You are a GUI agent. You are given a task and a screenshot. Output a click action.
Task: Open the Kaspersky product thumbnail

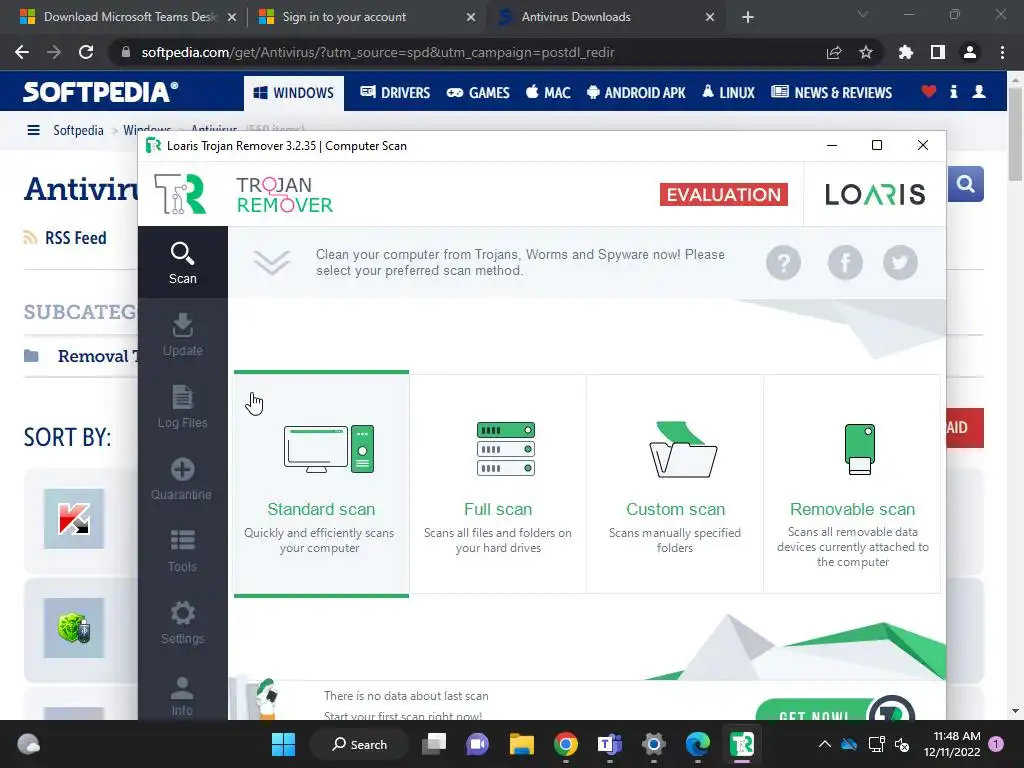(x=74, y=519)
